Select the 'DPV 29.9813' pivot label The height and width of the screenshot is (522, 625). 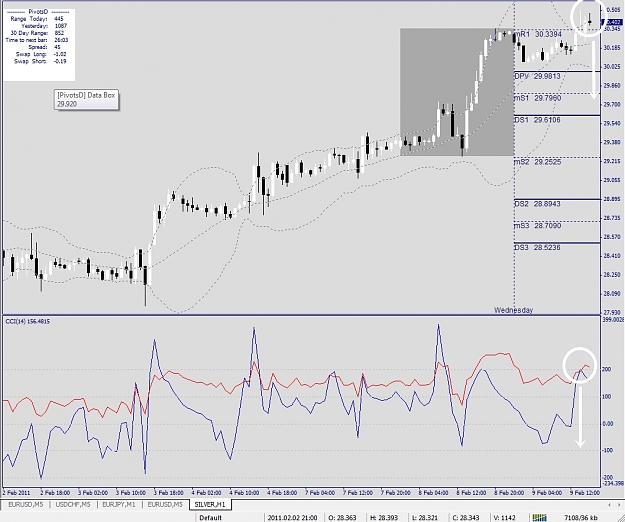pos(537,76)
